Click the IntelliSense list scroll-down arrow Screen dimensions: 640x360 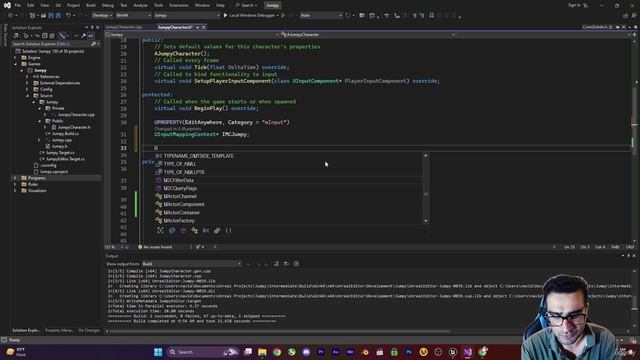pyautogui.click(x=426, y=221)
